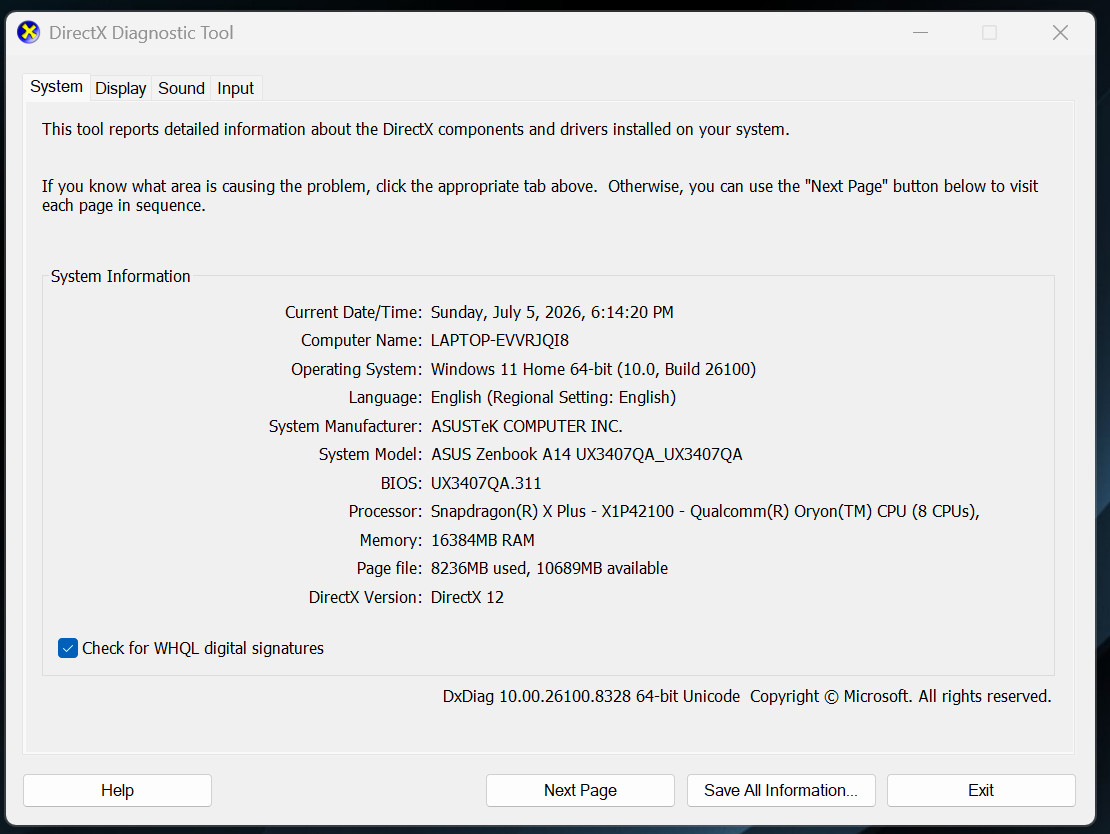Click the Operating System label
This screenshot has height=834, width=1110.
[356, 370]
